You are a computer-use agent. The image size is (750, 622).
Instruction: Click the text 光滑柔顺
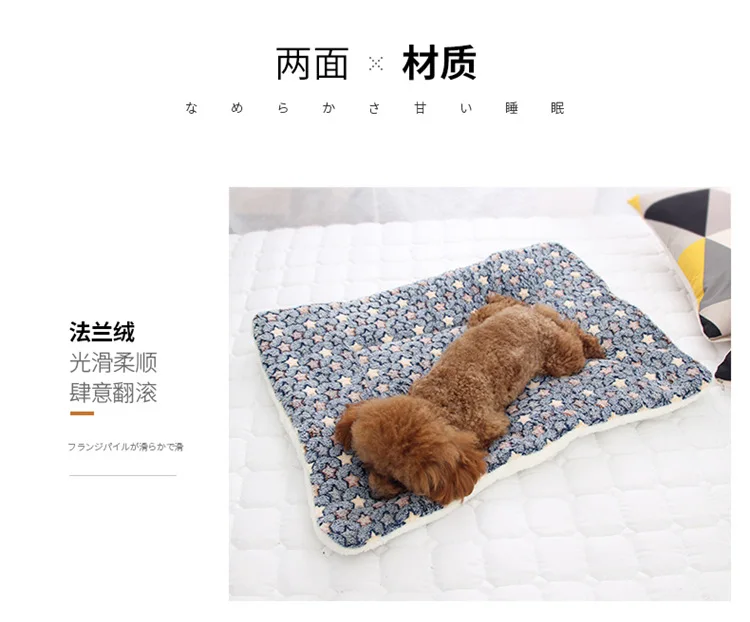click(113, 363)
